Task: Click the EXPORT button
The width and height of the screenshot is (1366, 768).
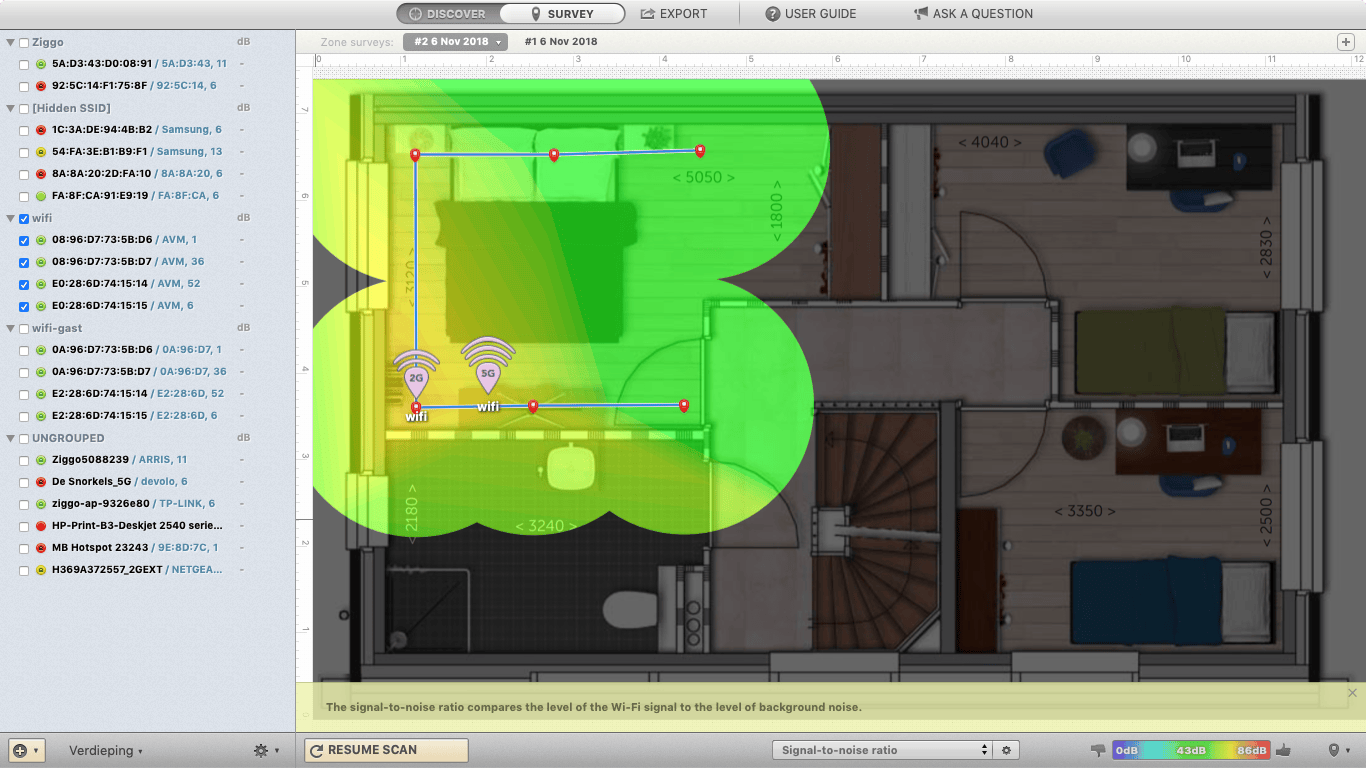Action: click(674, 14)
